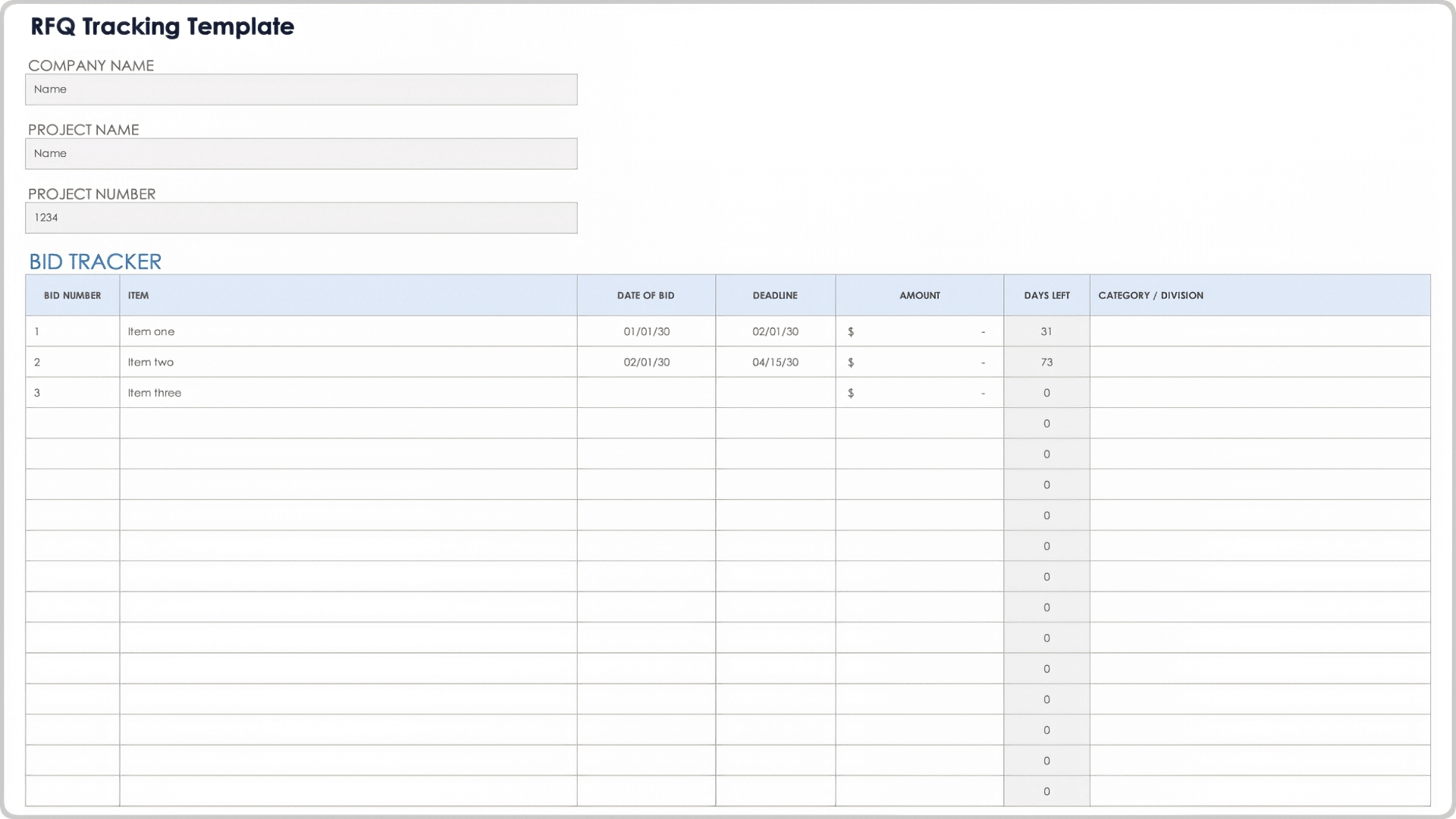Click the Company Name input field
The image size is (1456, 819).
(x=301, y=89)
